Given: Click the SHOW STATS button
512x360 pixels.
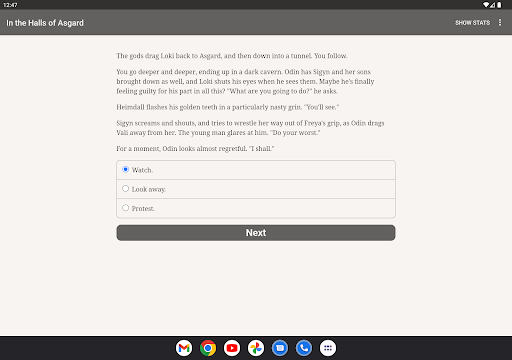Looking at the screenshot, I should 472,23.
